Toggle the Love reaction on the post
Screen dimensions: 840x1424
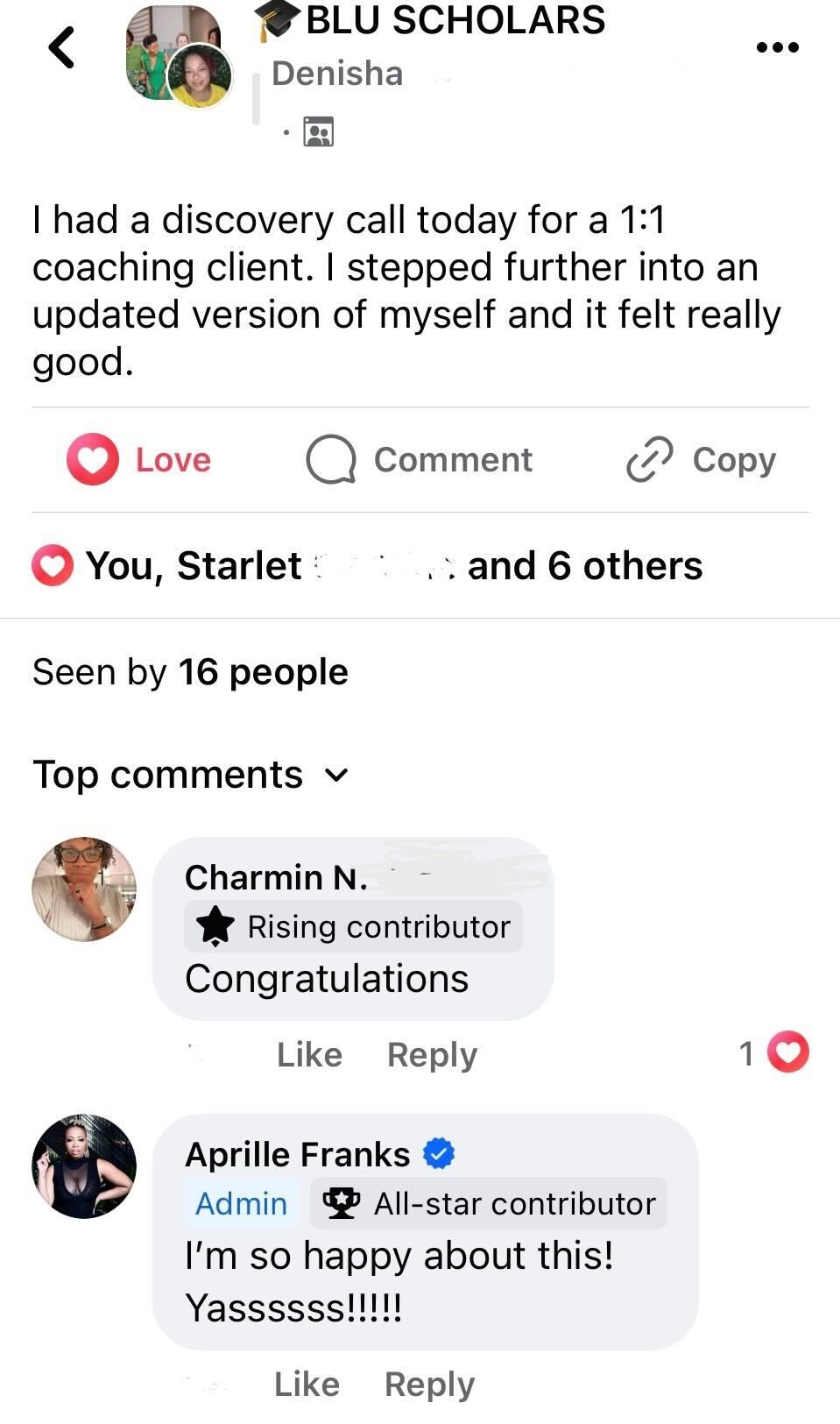tap(139, 460)
